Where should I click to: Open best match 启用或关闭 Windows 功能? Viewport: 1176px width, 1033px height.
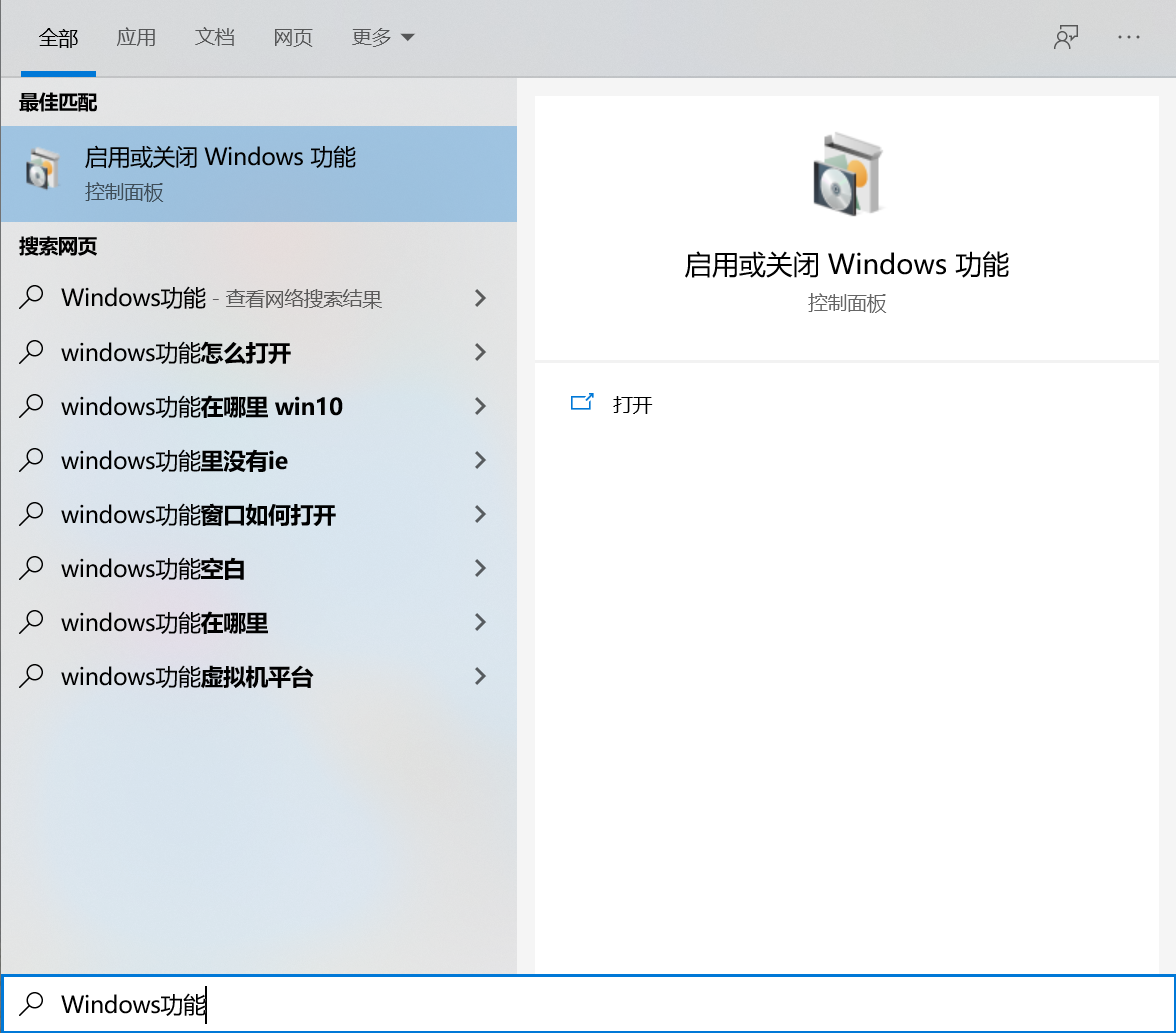click(x=259, y=173)
